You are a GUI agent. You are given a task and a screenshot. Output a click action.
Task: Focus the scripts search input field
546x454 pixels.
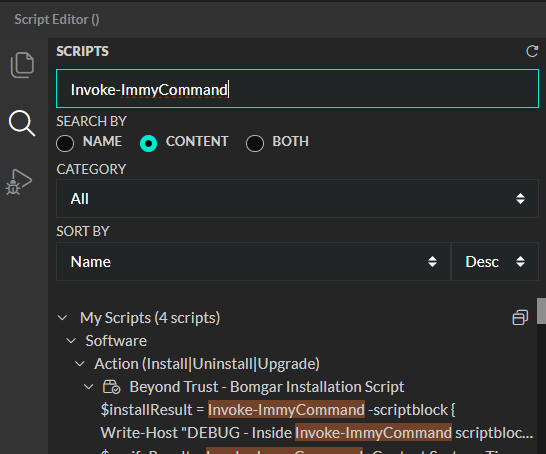click(x=297, y=89)
